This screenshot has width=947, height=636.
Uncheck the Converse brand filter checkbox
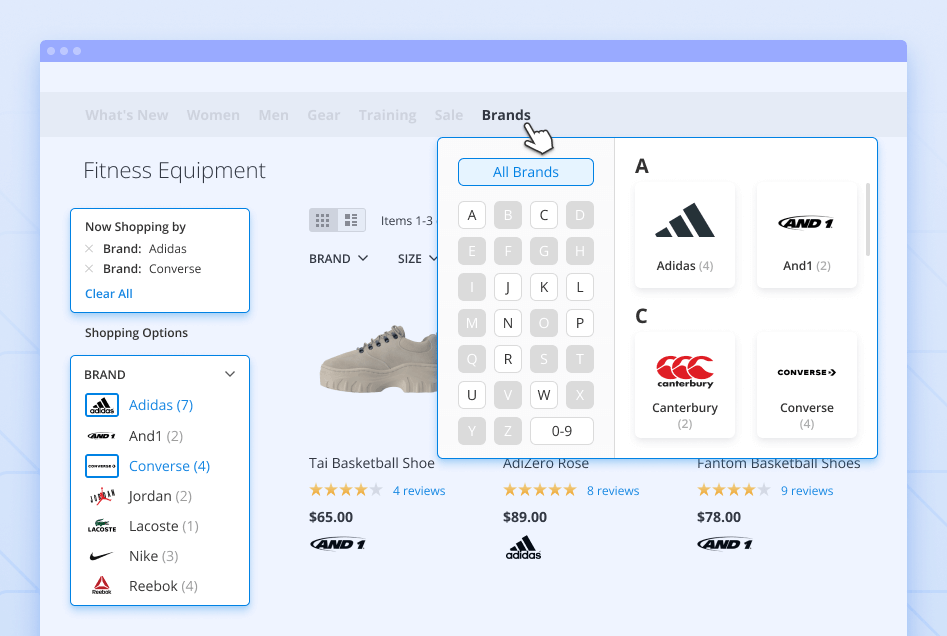point(100,465)
